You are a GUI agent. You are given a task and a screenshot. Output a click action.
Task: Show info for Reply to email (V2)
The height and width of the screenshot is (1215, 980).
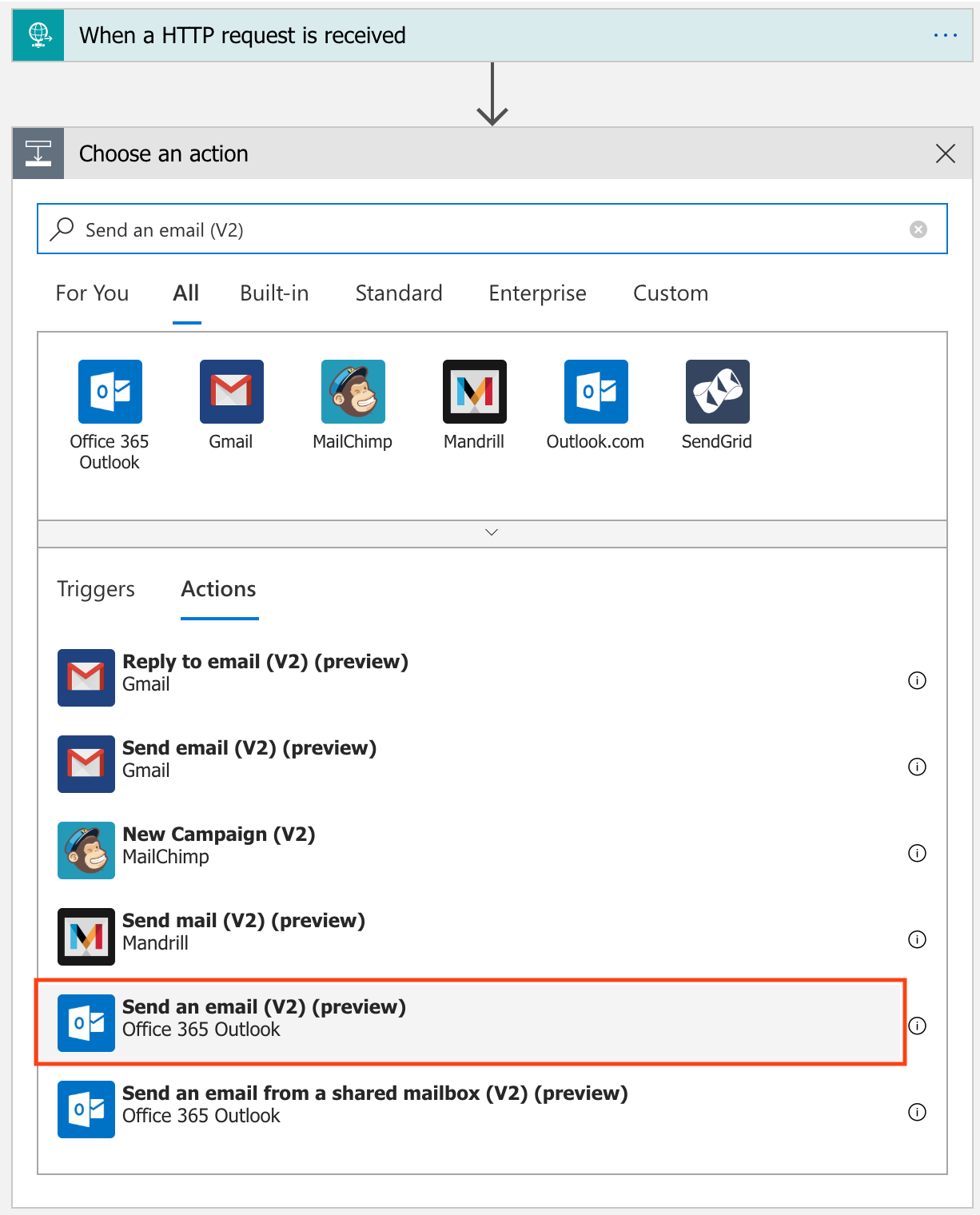point(917,680)
